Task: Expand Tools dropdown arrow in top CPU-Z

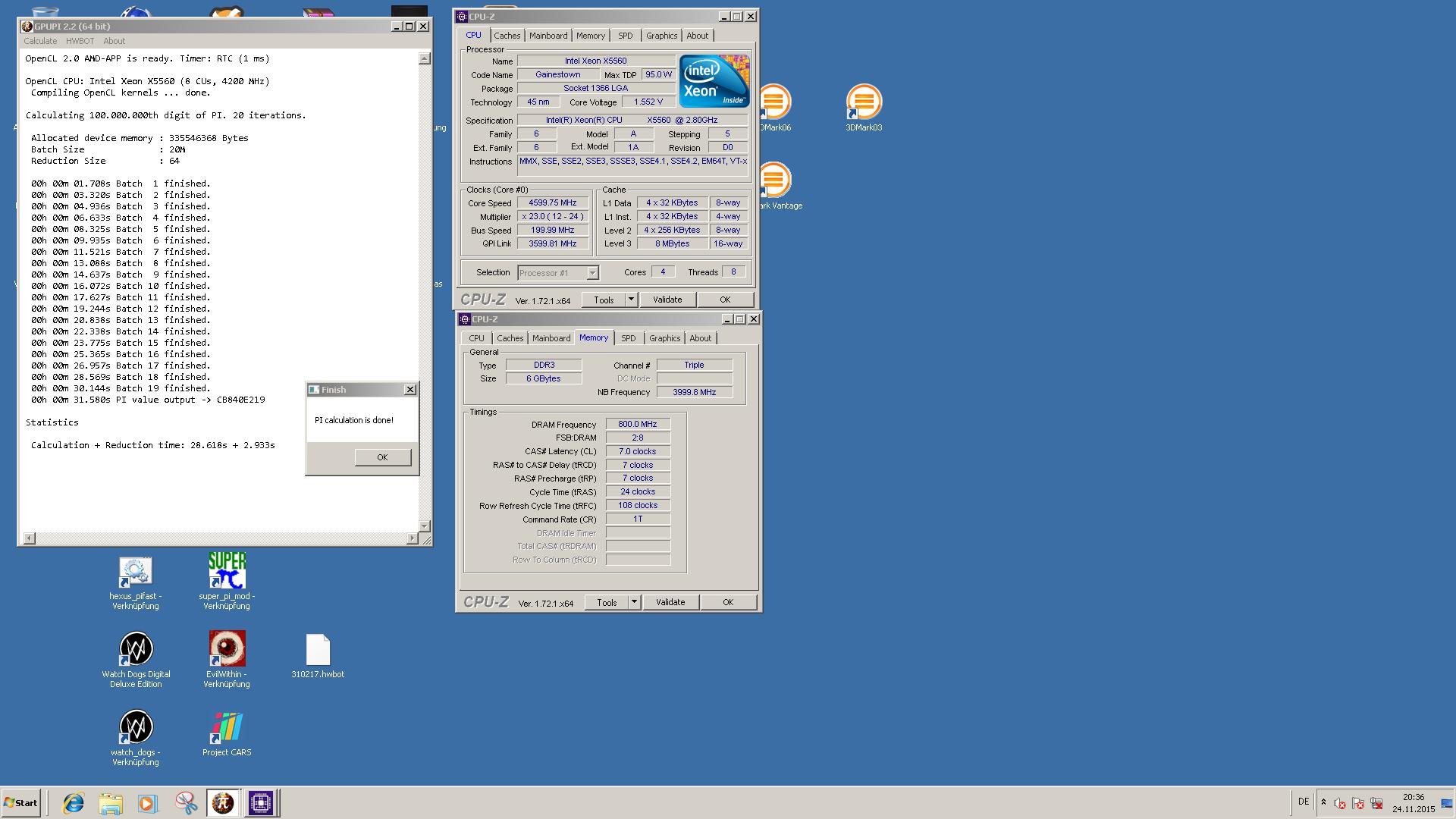Action: click(631, 300)
